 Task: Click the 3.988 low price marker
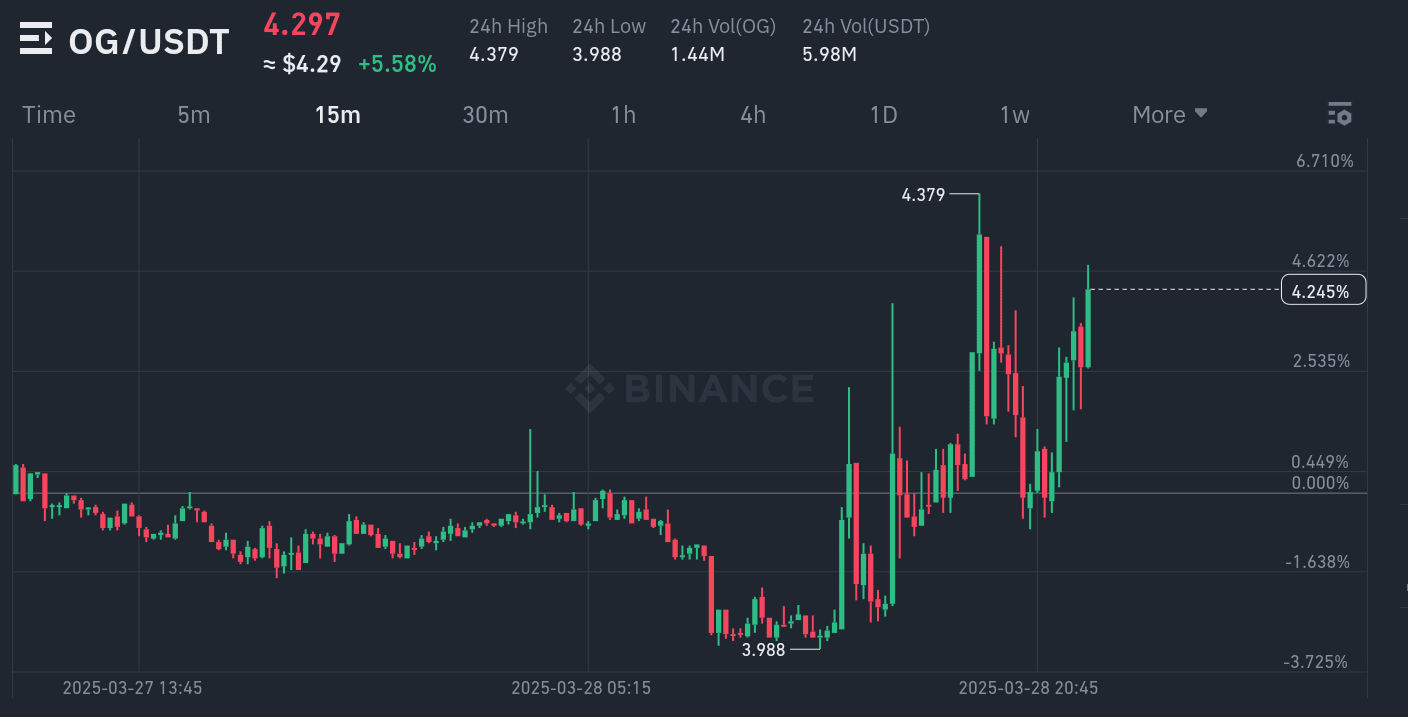762,648
